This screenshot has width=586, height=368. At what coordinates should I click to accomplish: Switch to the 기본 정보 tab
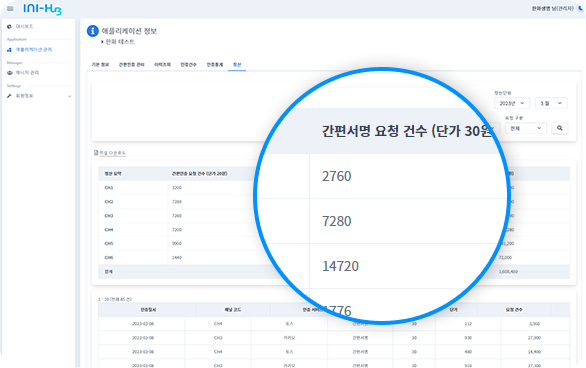click(x=100, y=65)
